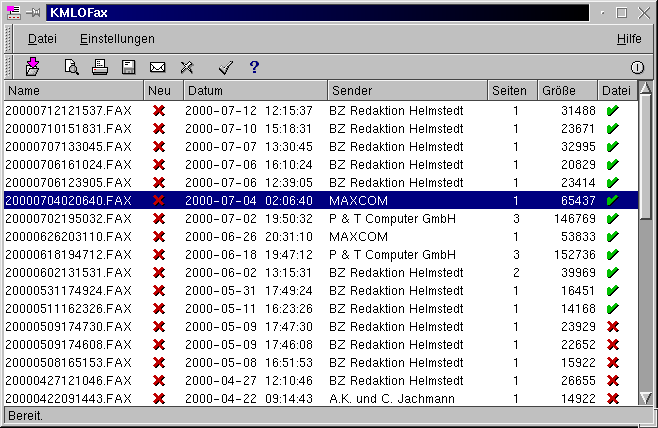Open the window menu icon in title bar
The width and height of the screenshot is (658, 428).
pyautogui.click(x=13, y=13)
